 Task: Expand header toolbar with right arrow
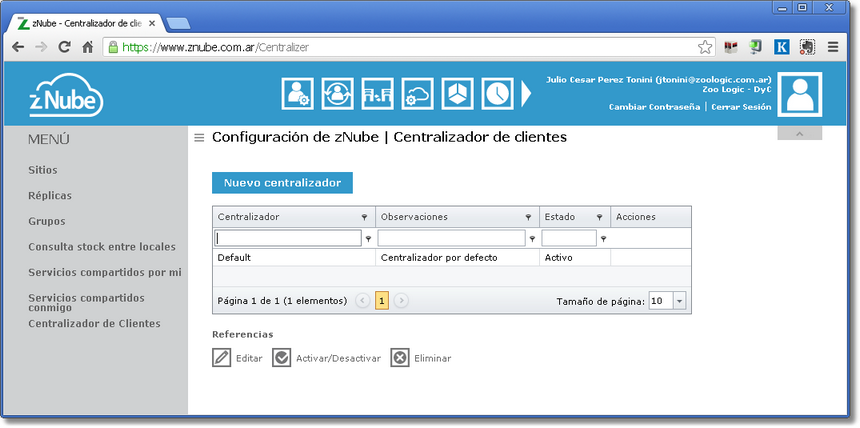(527, 93)
